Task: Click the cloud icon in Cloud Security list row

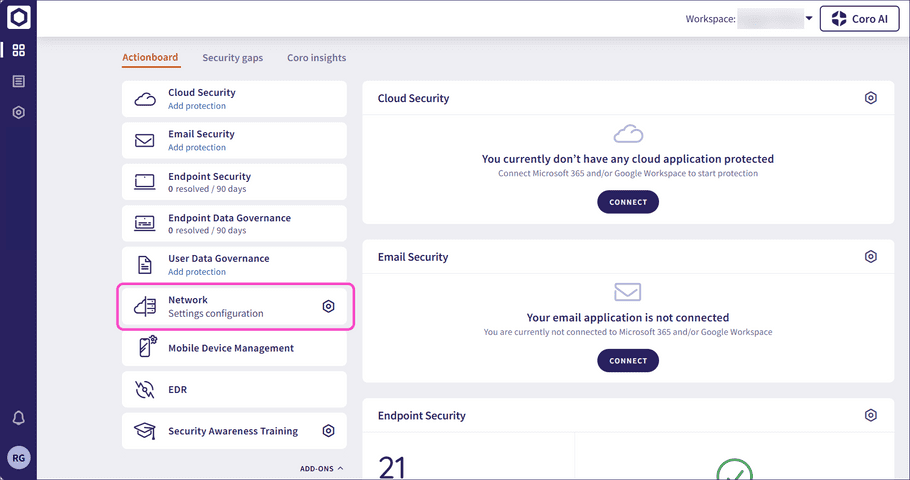Action: pos(145,99)
